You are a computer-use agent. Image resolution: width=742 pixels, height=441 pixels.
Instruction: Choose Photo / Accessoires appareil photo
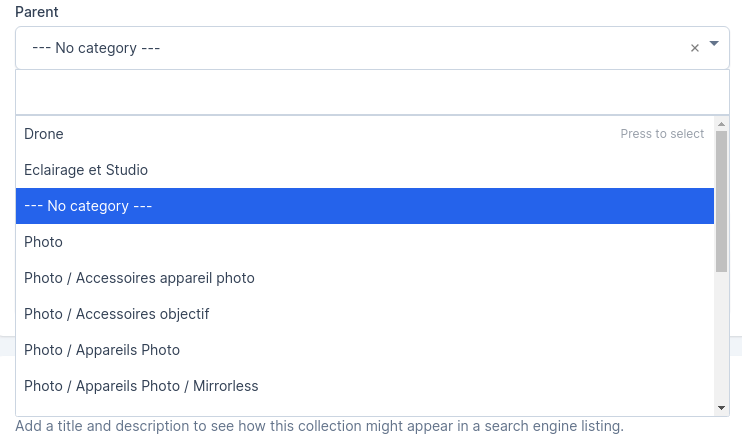pos(365,278)
